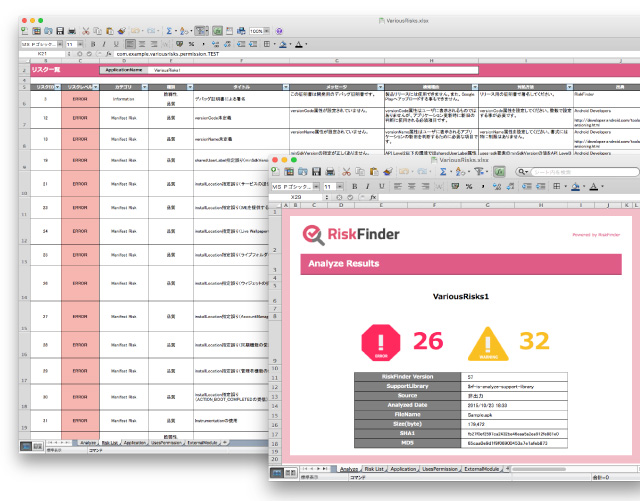Viewport: 640px width, 501px height.
Task: Select Analyze sheet tab in front window
Action: coord(349,469)
